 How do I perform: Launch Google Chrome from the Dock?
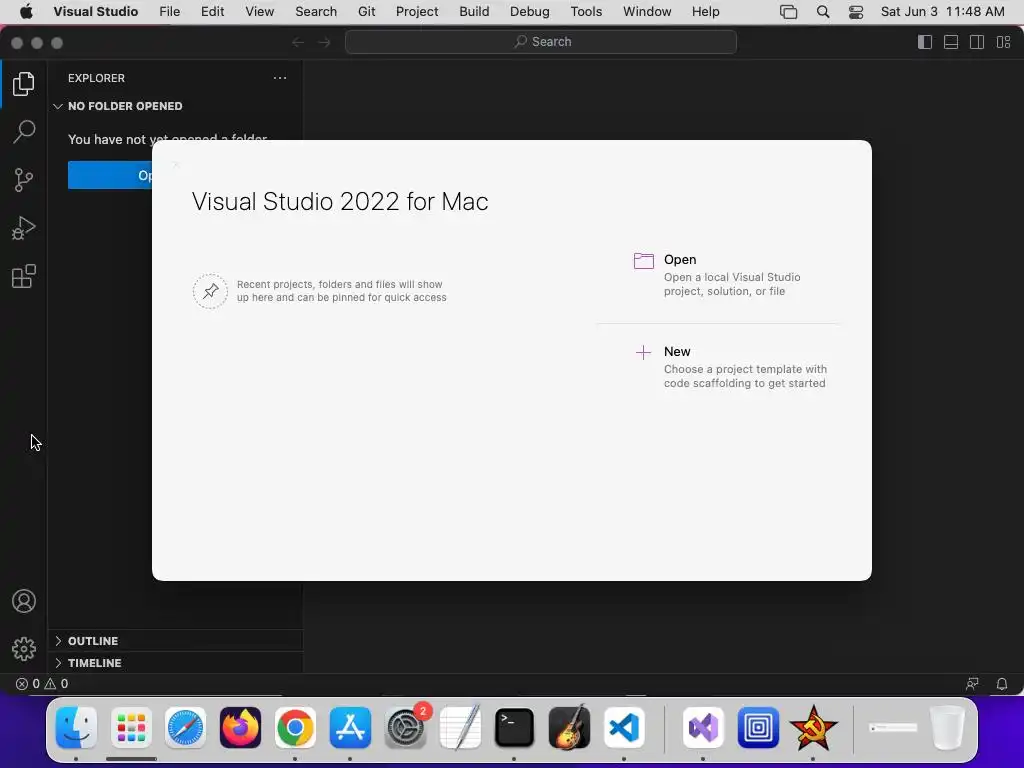pyautogui.click(x=295, y=728)
